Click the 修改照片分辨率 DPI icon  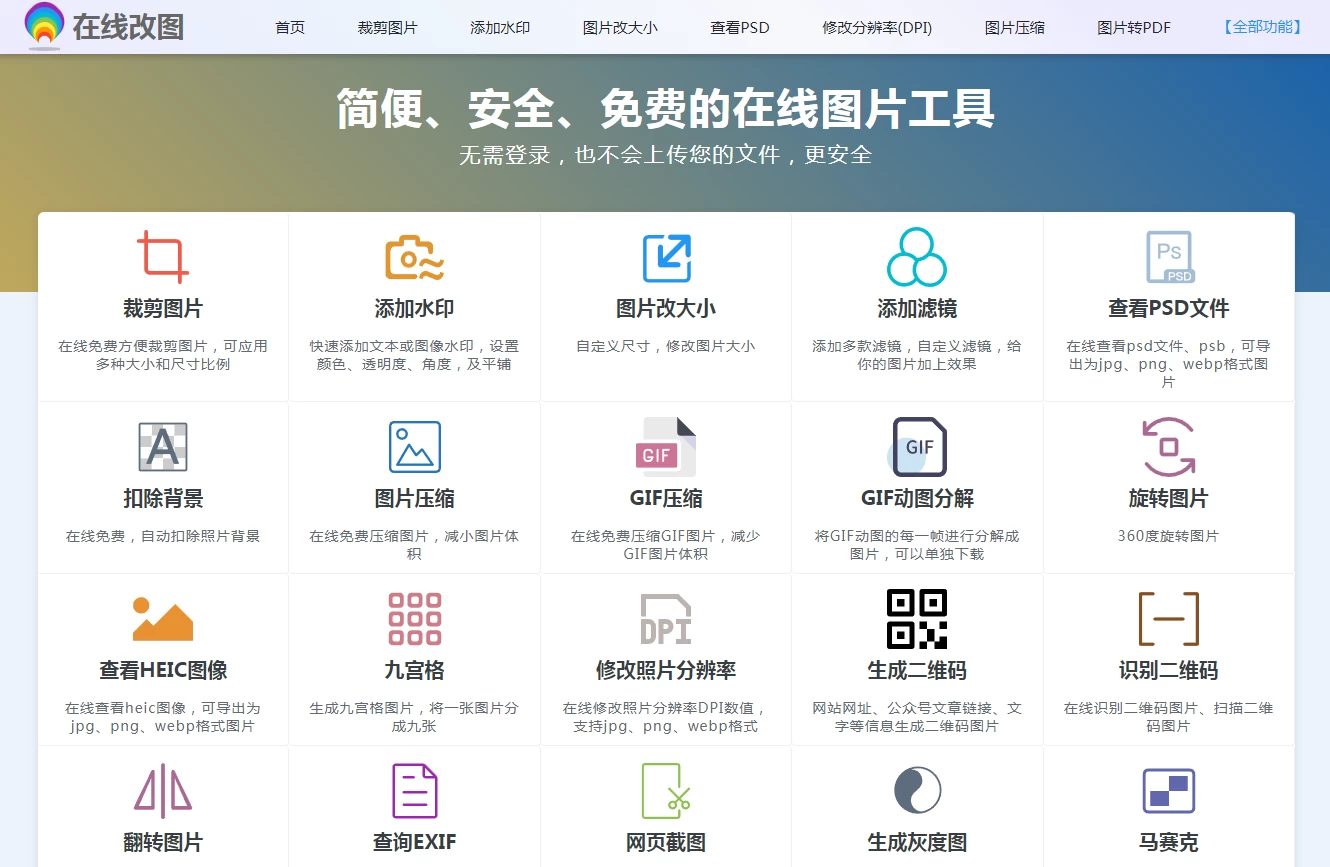tap(665, 618)
